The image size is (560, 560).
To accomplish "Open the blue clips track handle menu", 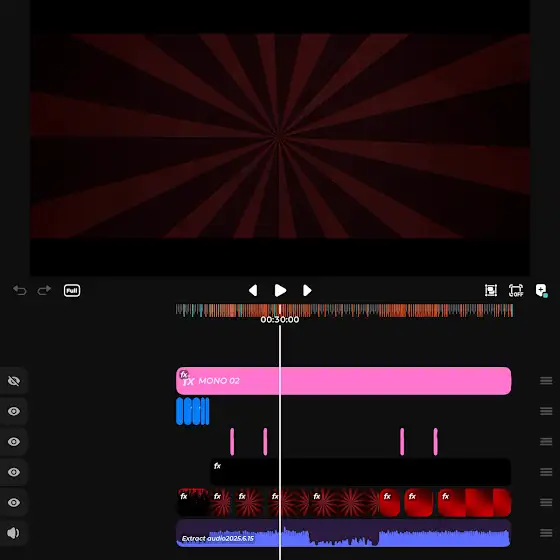I will 546,411.
